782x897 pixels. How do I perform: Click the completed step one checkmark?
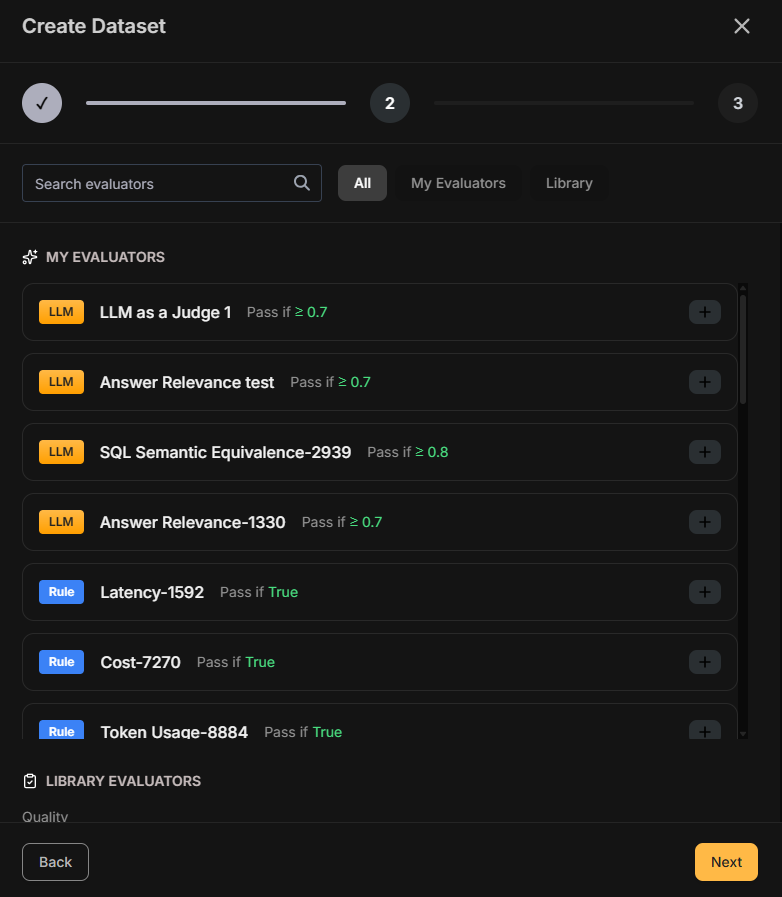click(x=42, y=103)
